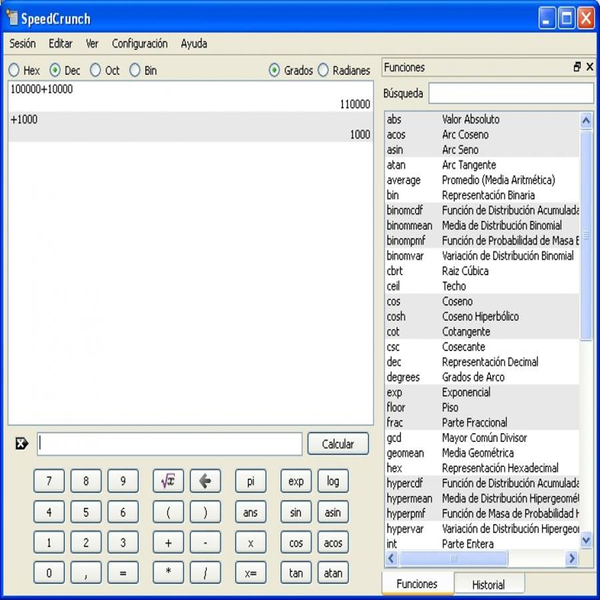Select the 'floor Piso' function row
The height and width of the screenshot is (600, 600).
(482, 408)
